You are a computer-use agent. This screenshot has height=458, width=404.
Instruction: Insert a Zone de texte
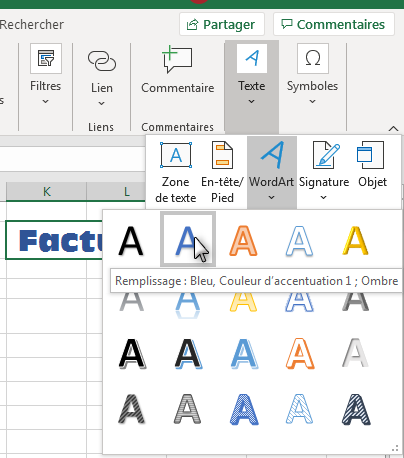click(x=176, y=173)
